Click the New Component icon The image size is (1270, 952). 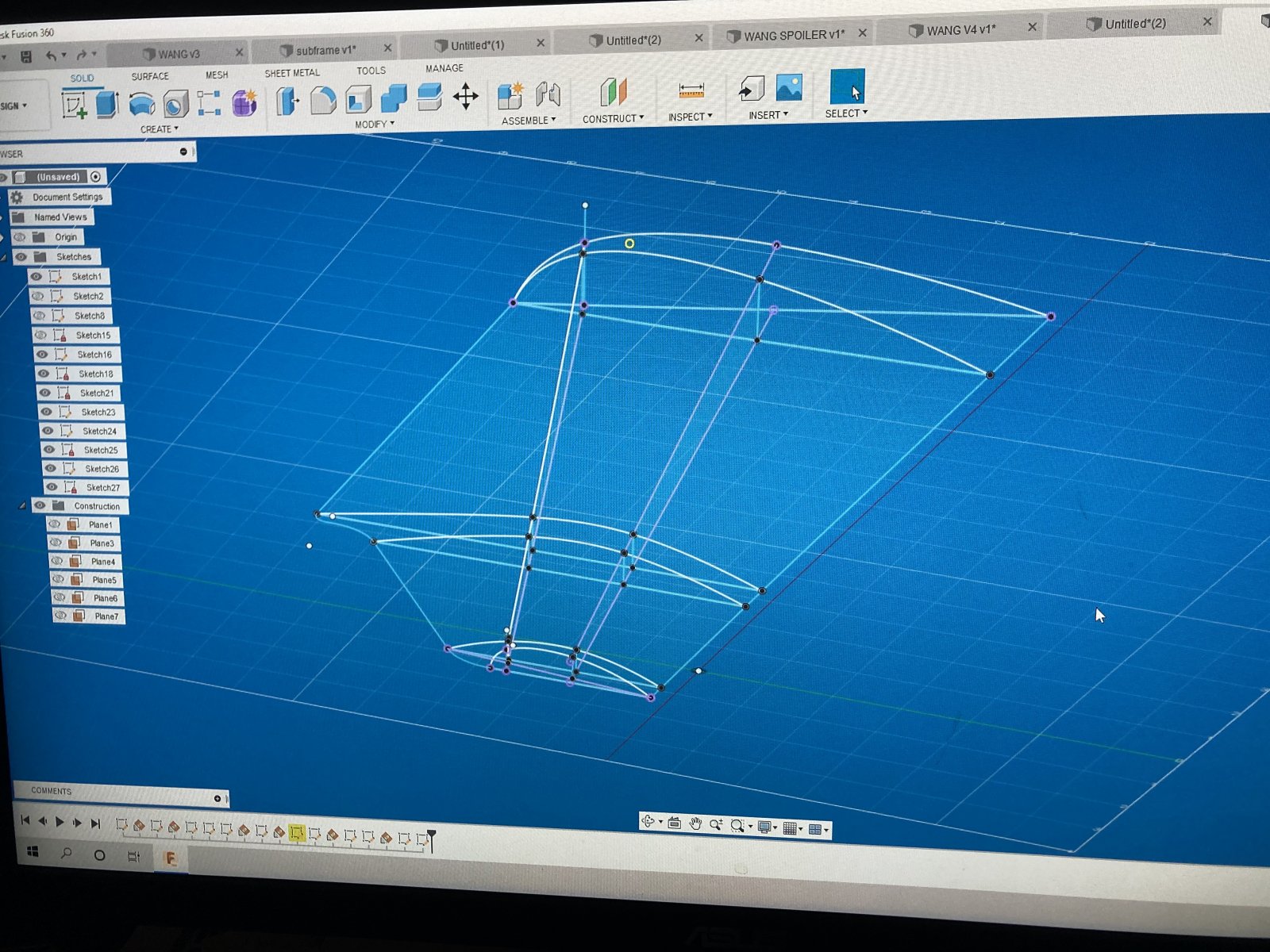pos(510,95)
